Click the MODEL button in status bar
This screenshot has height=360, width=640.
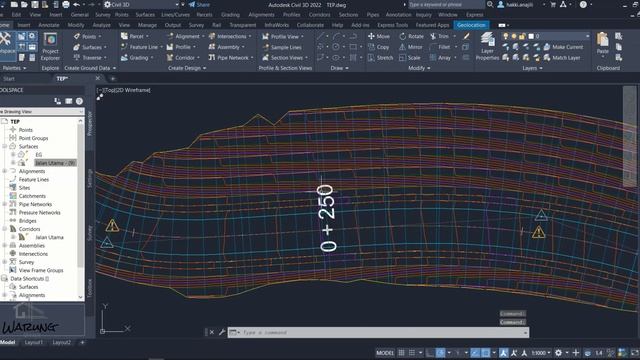tap(385, 353)
